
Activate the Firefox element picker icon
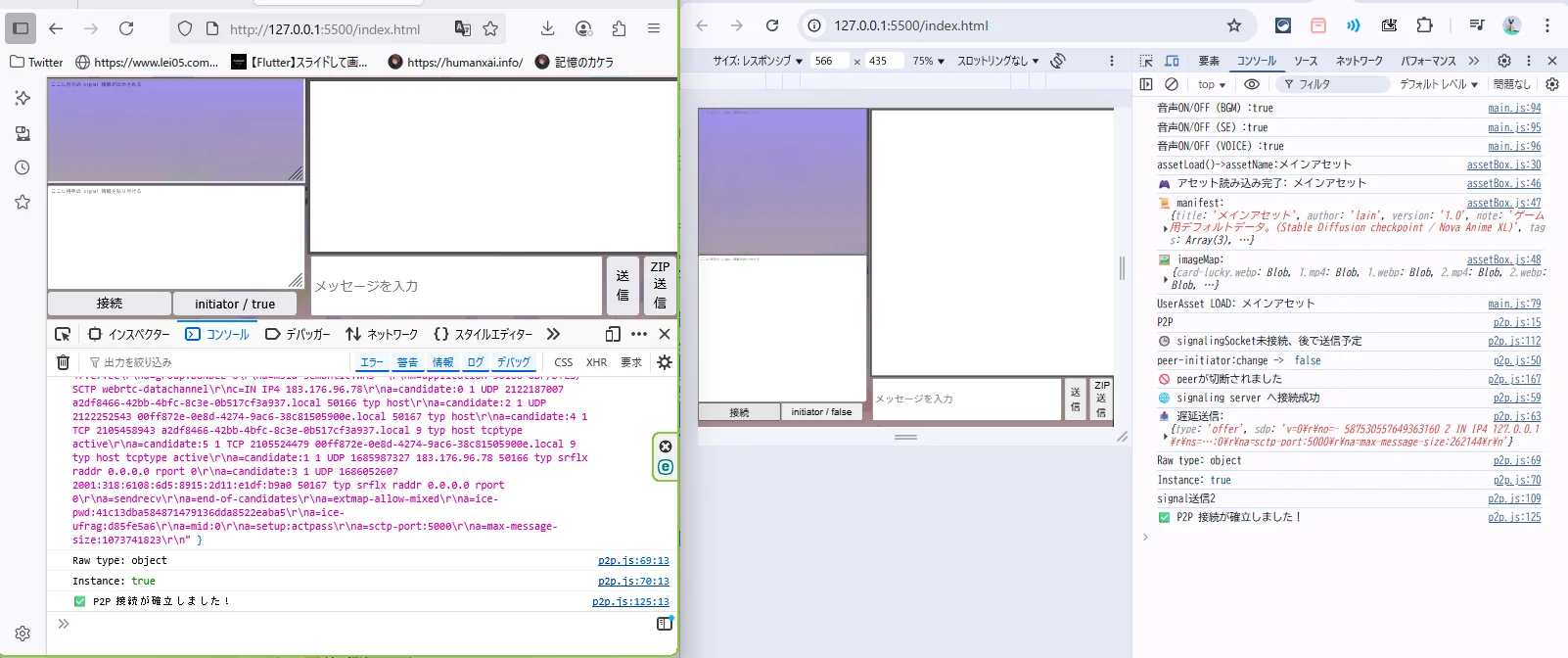point(63,334)
